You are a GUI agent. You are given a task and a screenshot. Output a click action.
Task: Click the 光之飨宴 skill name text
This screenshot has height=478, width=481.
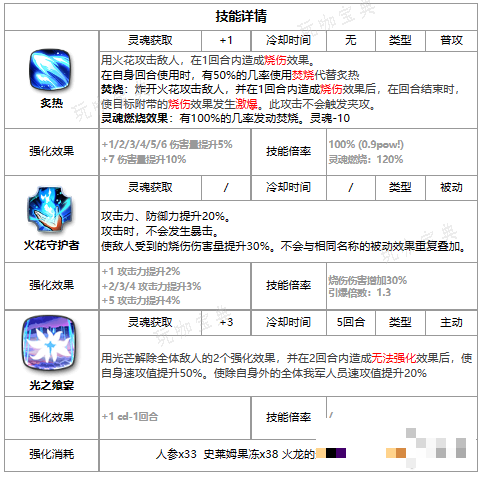click(x=52, y=385)
